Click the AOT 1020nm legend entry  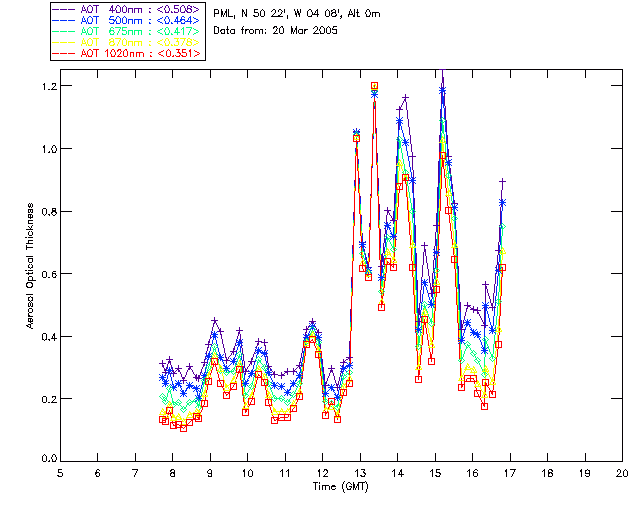pyautogui.click(x=127, y=53)
